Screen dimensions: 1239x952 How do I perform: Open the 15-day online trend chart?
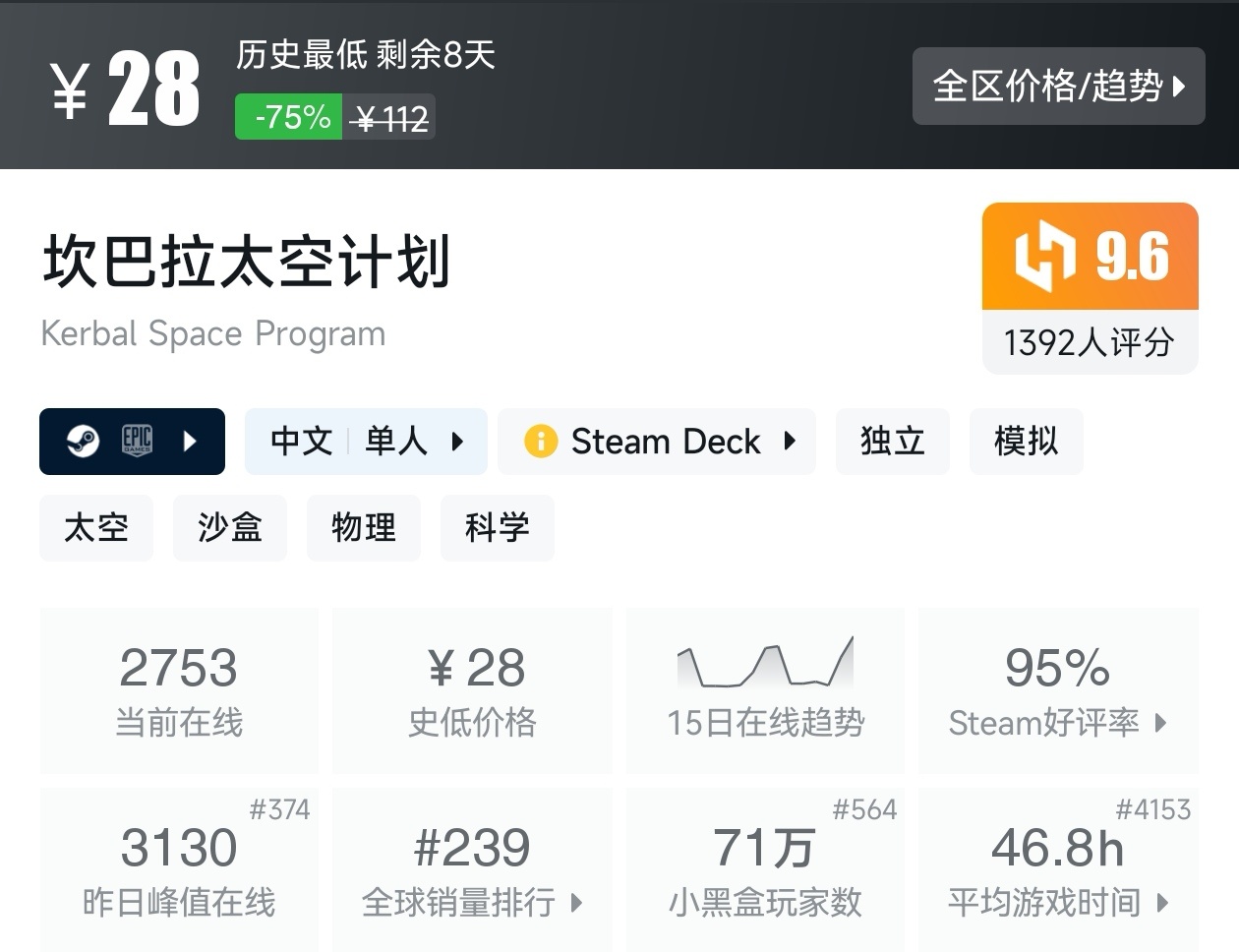point(765,688)
